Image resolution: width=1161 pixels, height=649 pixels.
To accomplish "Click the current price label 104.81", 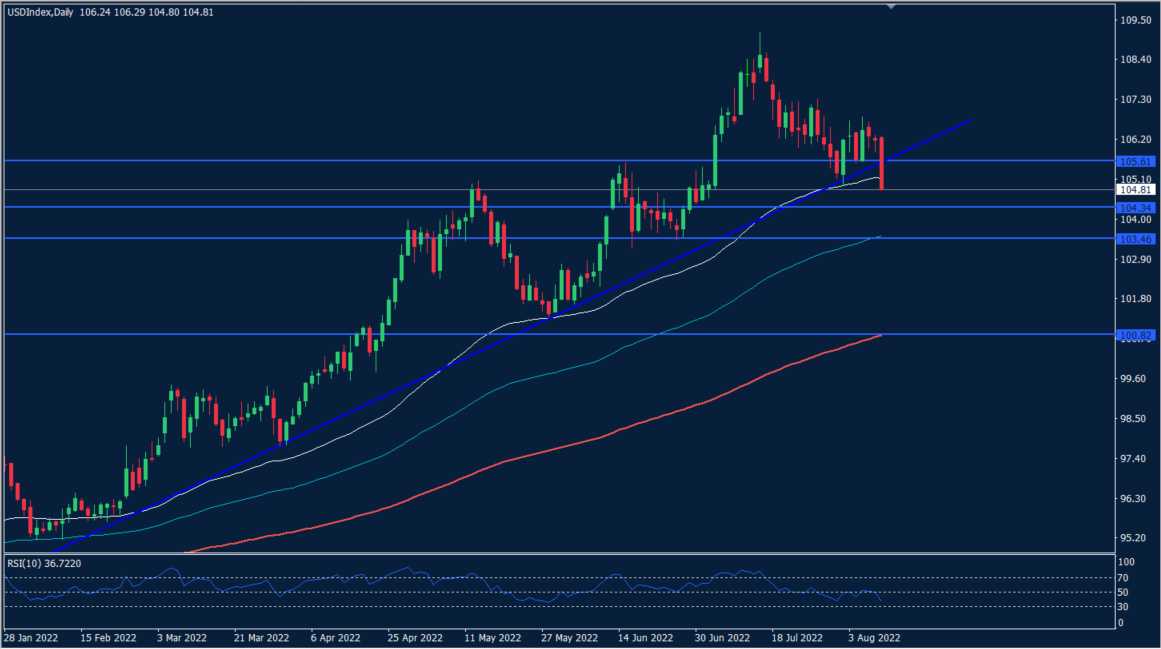I will coord(1135,189).
